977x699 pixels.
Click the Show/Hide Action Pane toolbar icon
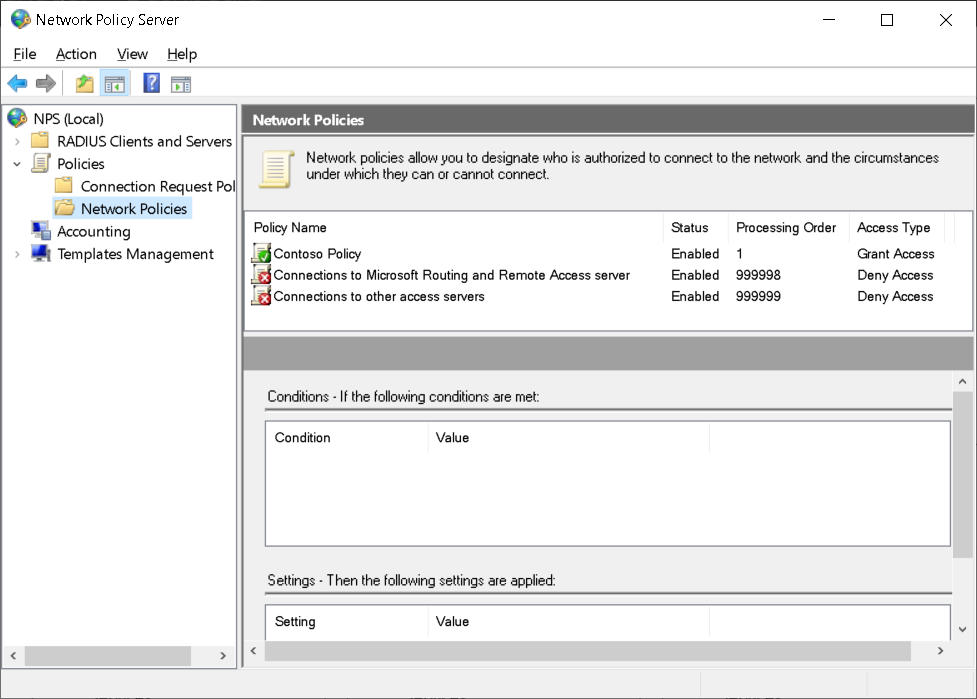[180, 83]
